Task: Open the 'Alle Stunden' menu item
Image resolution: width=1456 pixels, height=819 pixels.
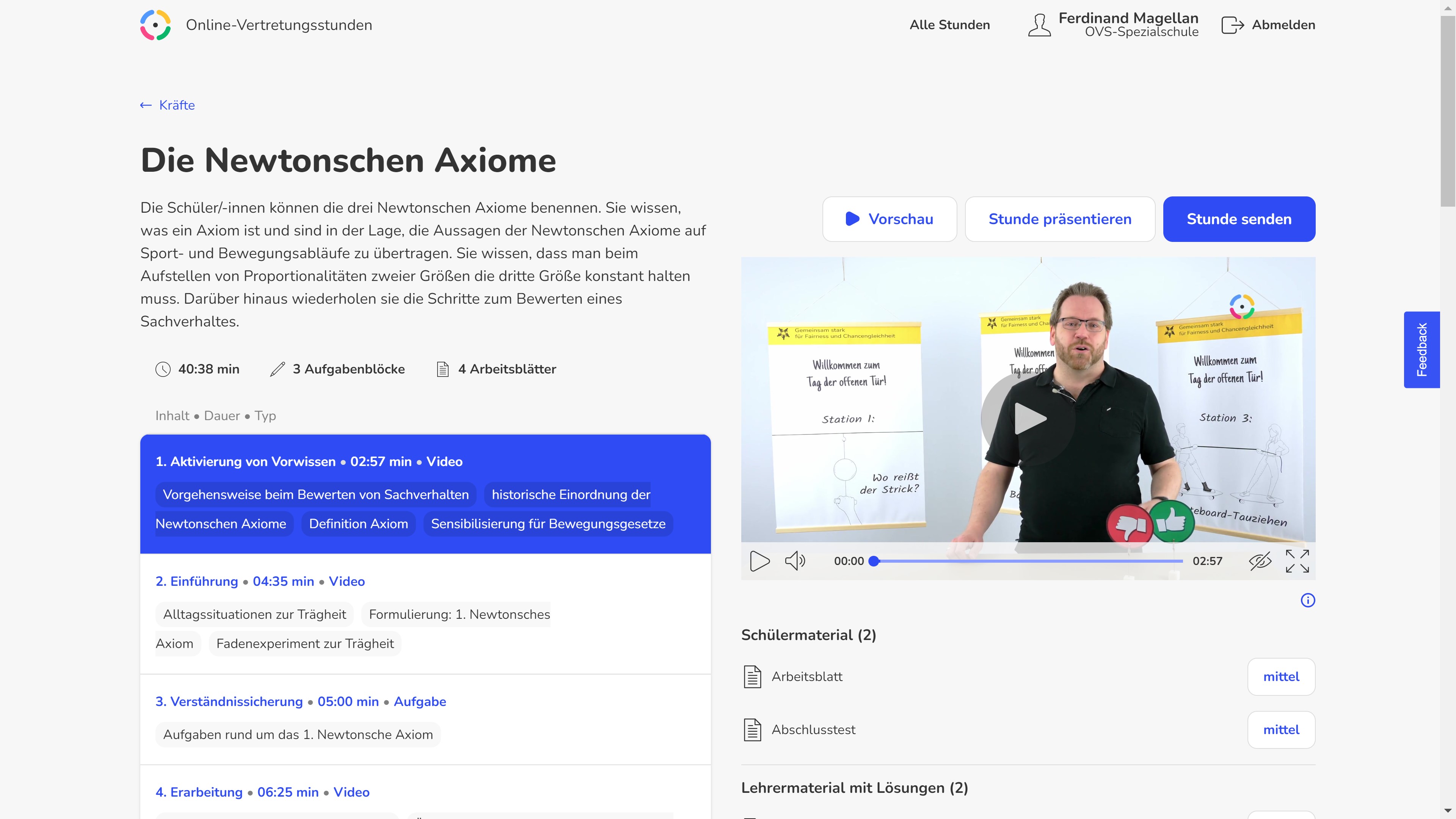Action: (949, 25)
